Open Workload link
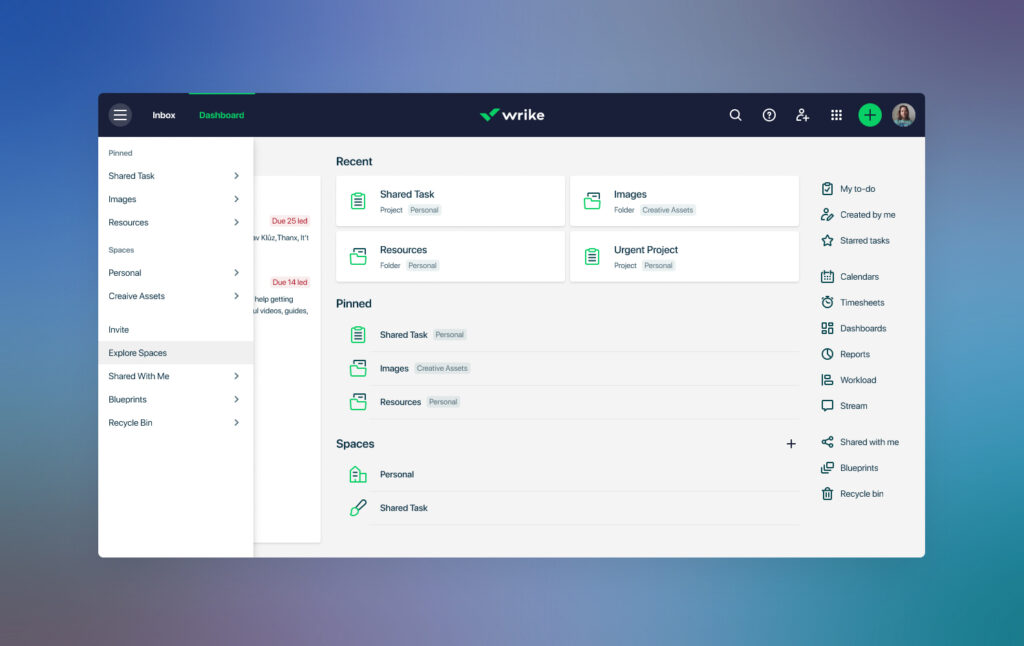 858,380
